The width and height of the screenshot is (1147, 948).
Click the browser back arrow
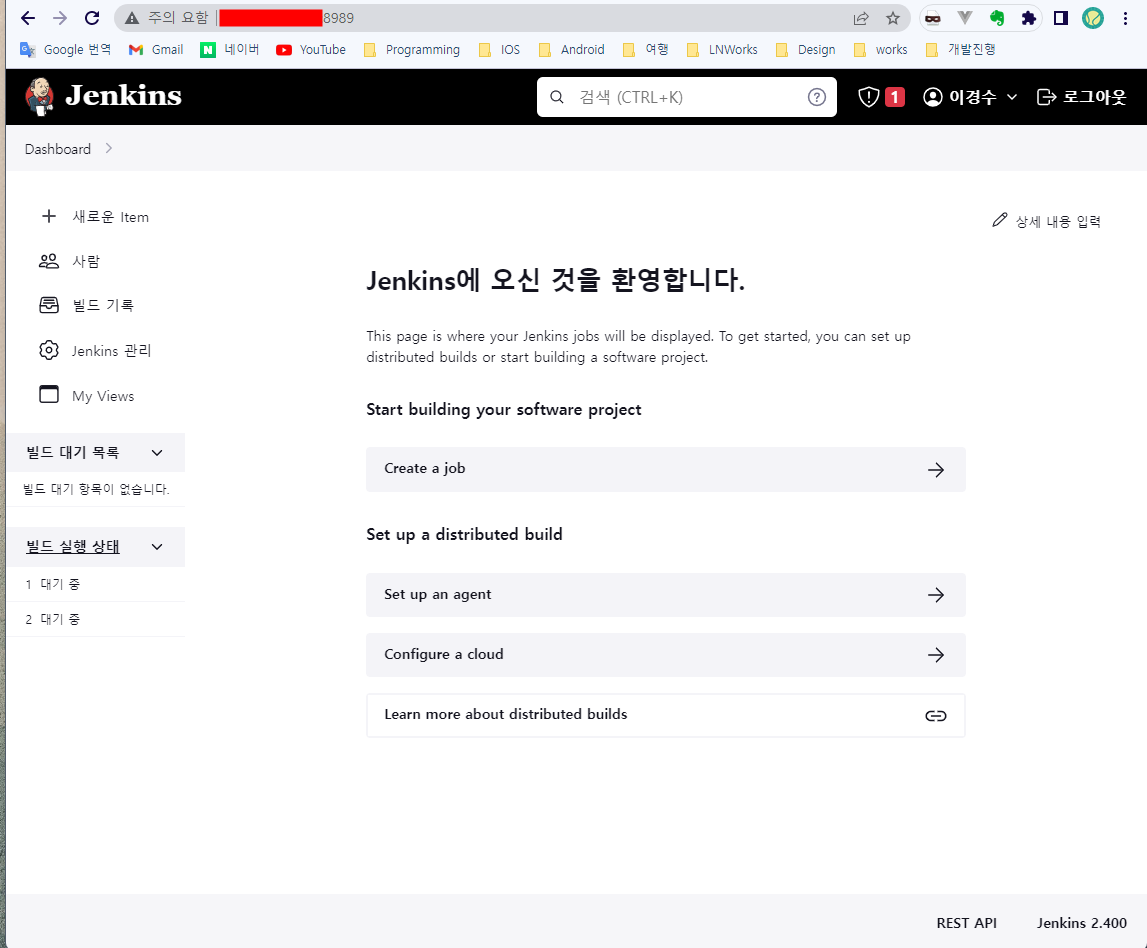[x=28, y=18]
